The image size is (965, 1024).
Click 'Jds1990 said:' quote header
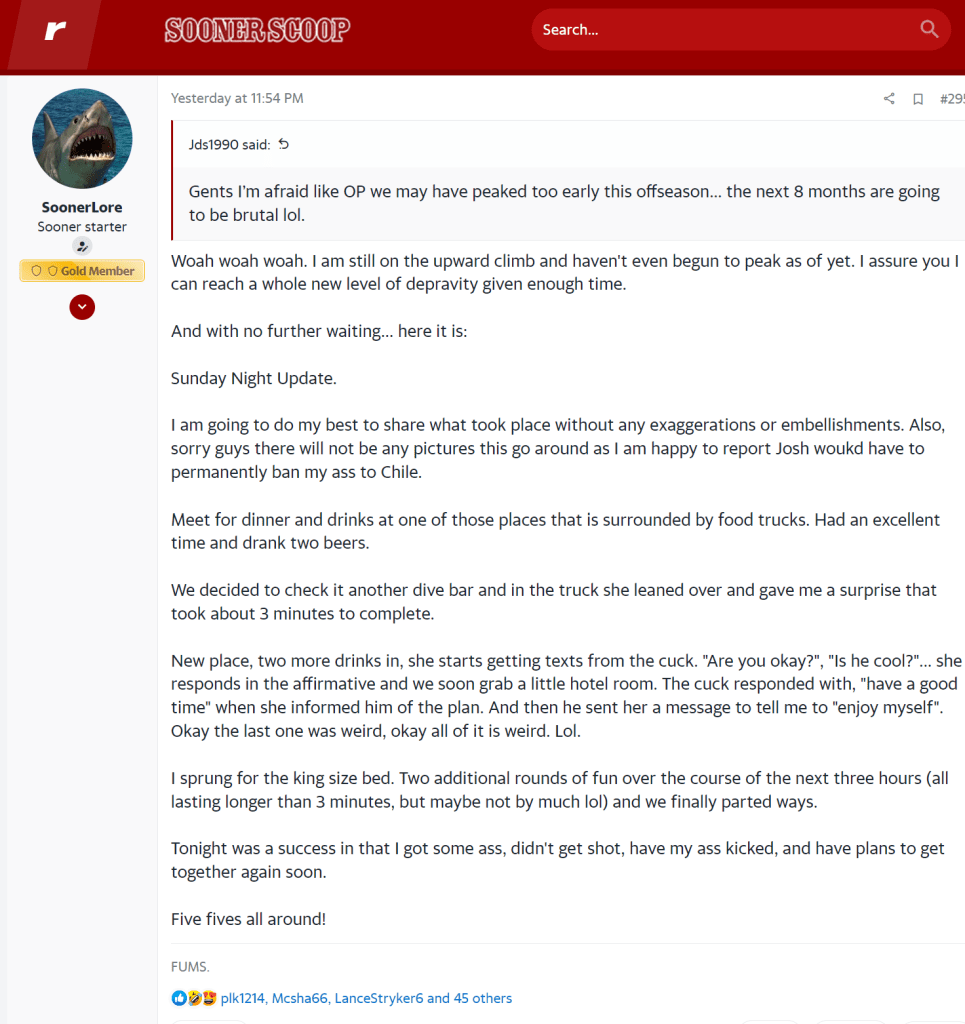pos(229,144)
